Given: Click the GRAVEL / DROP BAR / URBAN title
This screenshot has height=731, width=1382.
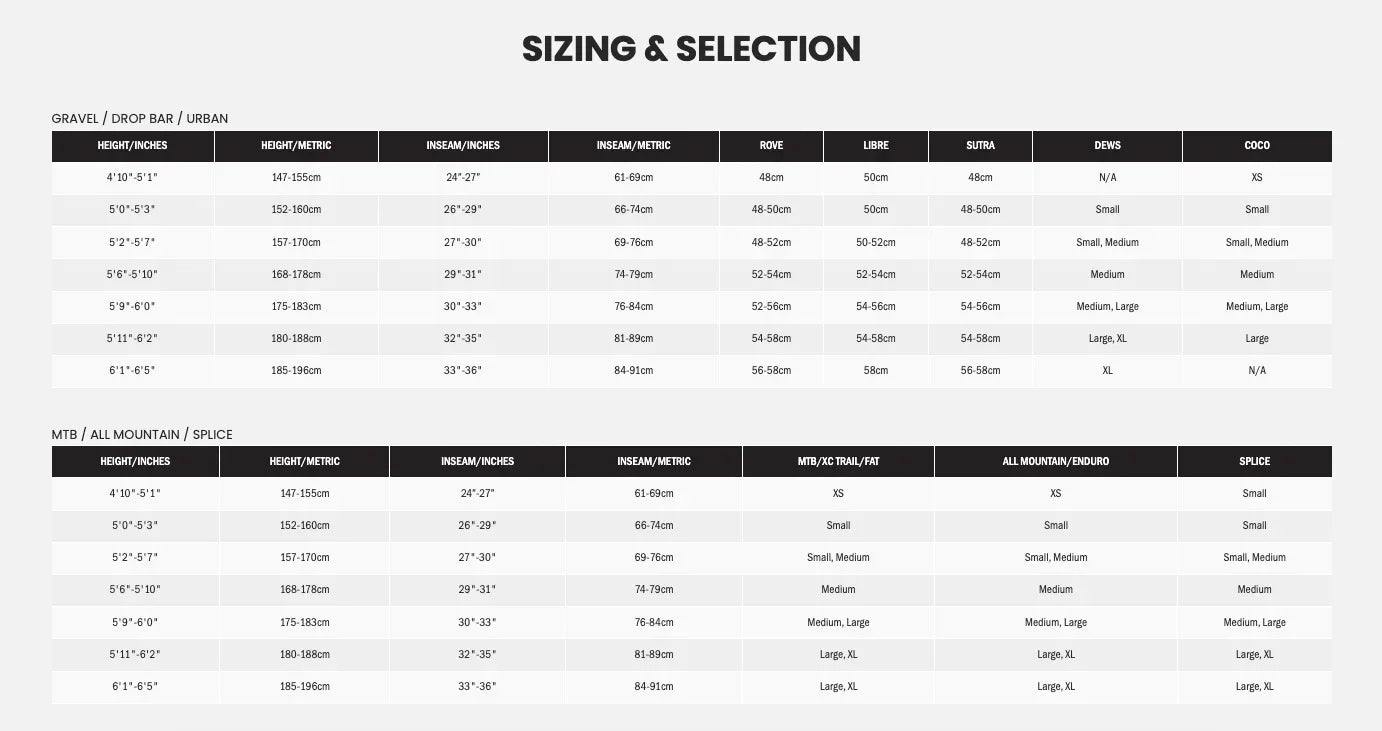Looking at the screenshot, I should point(140,119).
